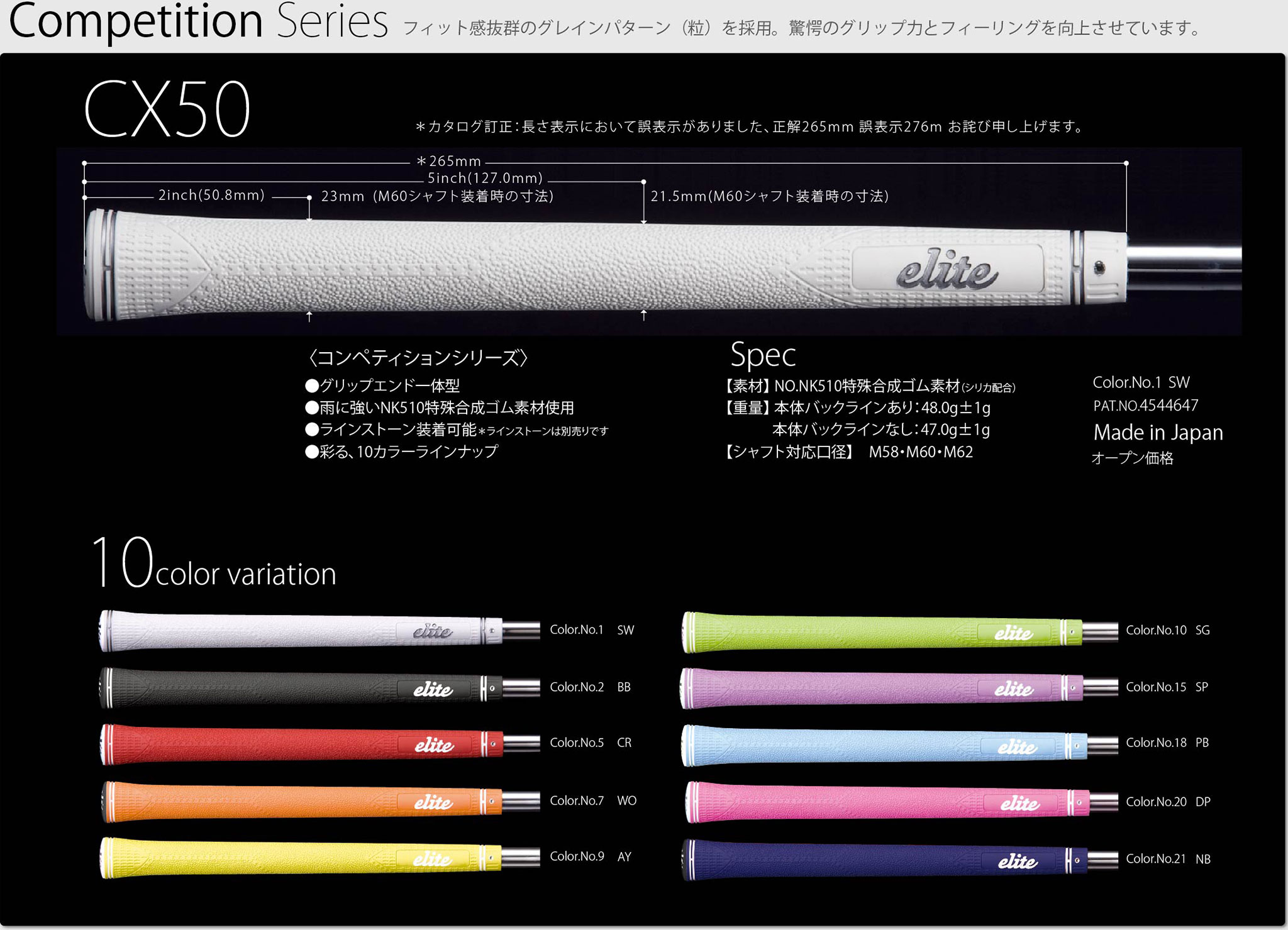Pick the navy NB grip image
Screen dimensions: 1288x930
pyautogui.click(x=900, y=859)
